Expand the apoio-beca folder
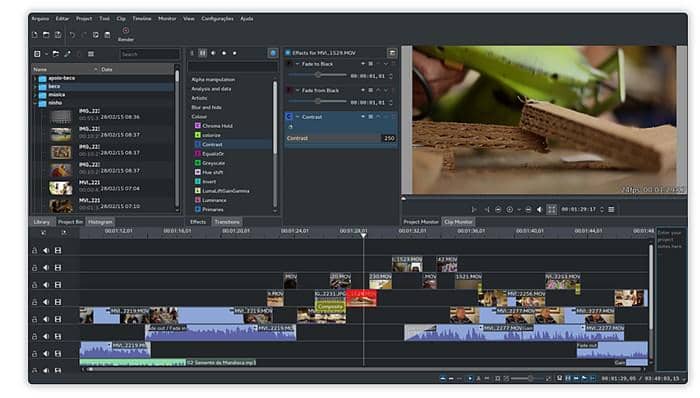Viewport: 700px width, 398px height. pyautogui.click(x=35, y=78)
